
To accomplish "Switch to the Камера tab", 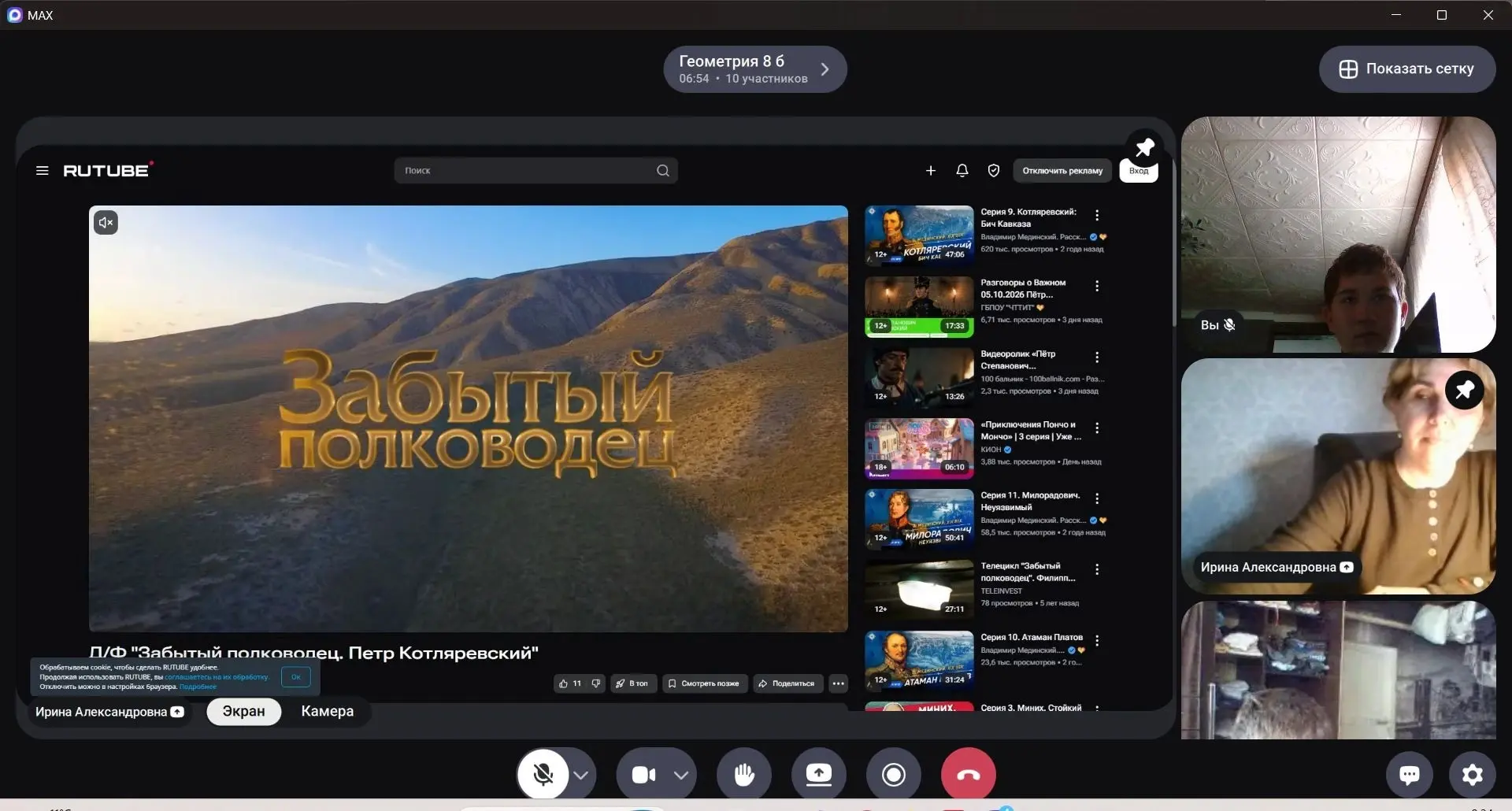I will (327, 711).
